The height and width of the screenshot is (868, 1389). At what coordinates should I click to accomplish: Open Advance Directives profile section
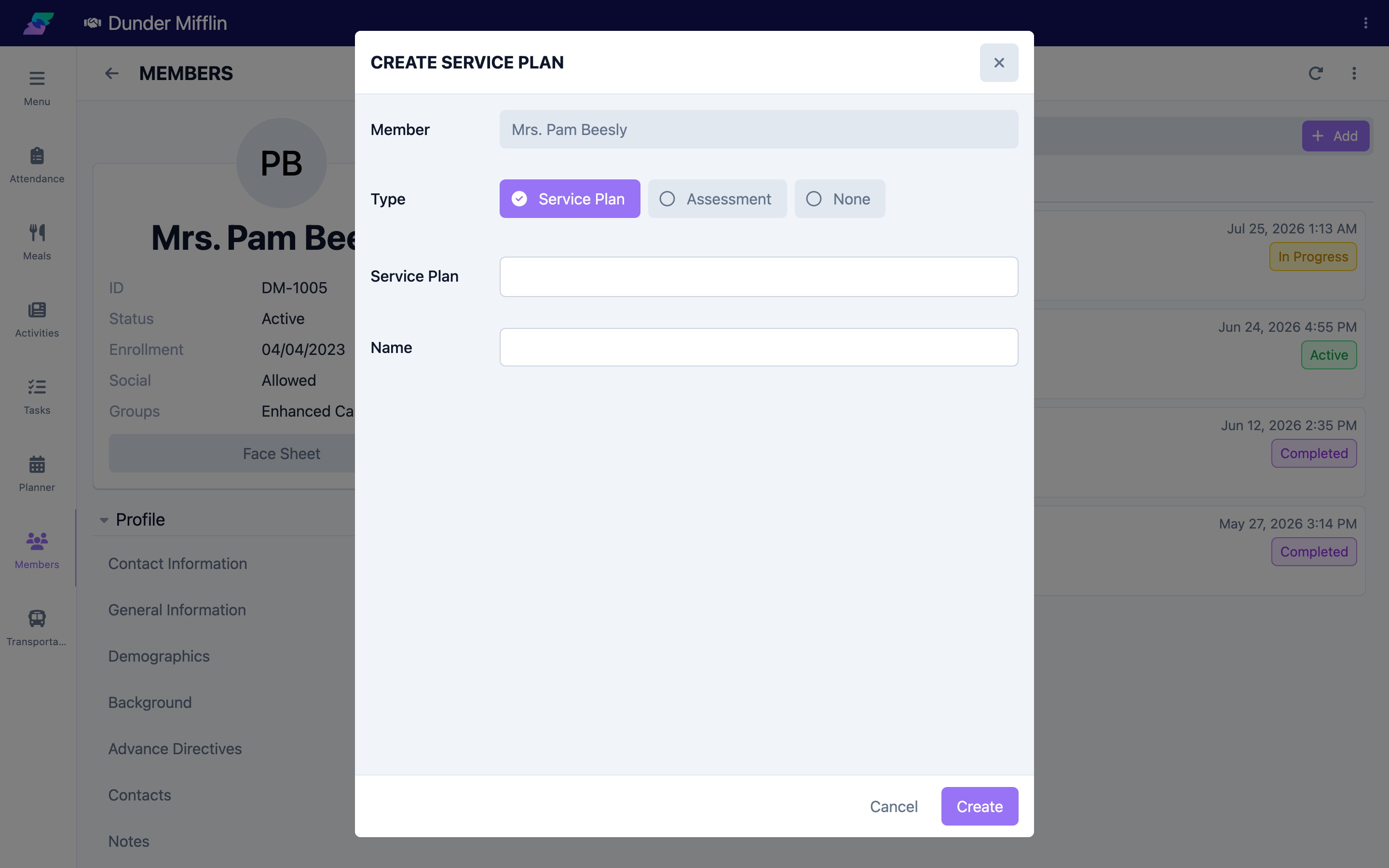click(x=175, y=748)
